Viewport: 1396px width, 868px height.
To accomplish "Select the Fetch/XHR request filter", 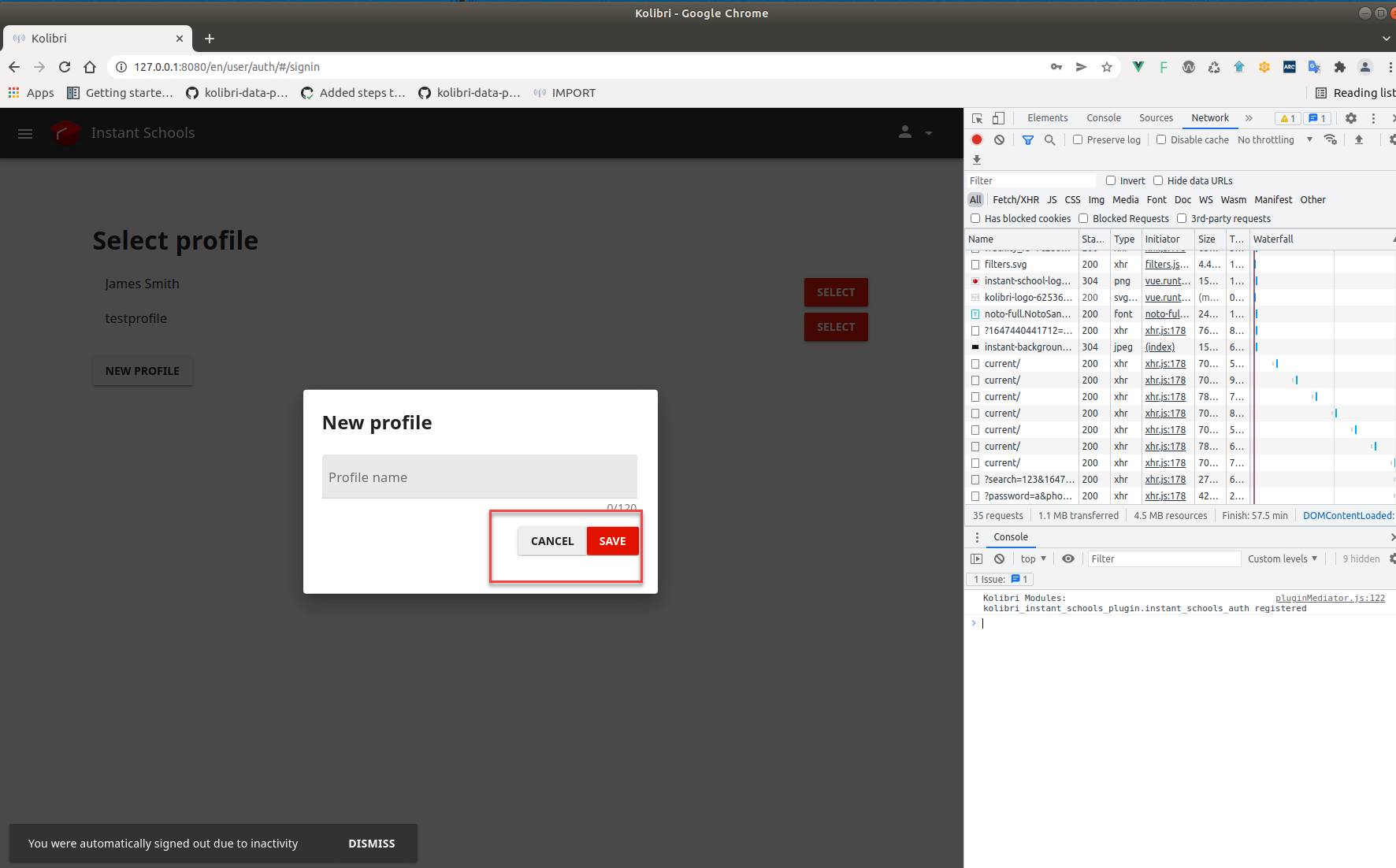I will pyautogui.click(x=1015, y=199).
